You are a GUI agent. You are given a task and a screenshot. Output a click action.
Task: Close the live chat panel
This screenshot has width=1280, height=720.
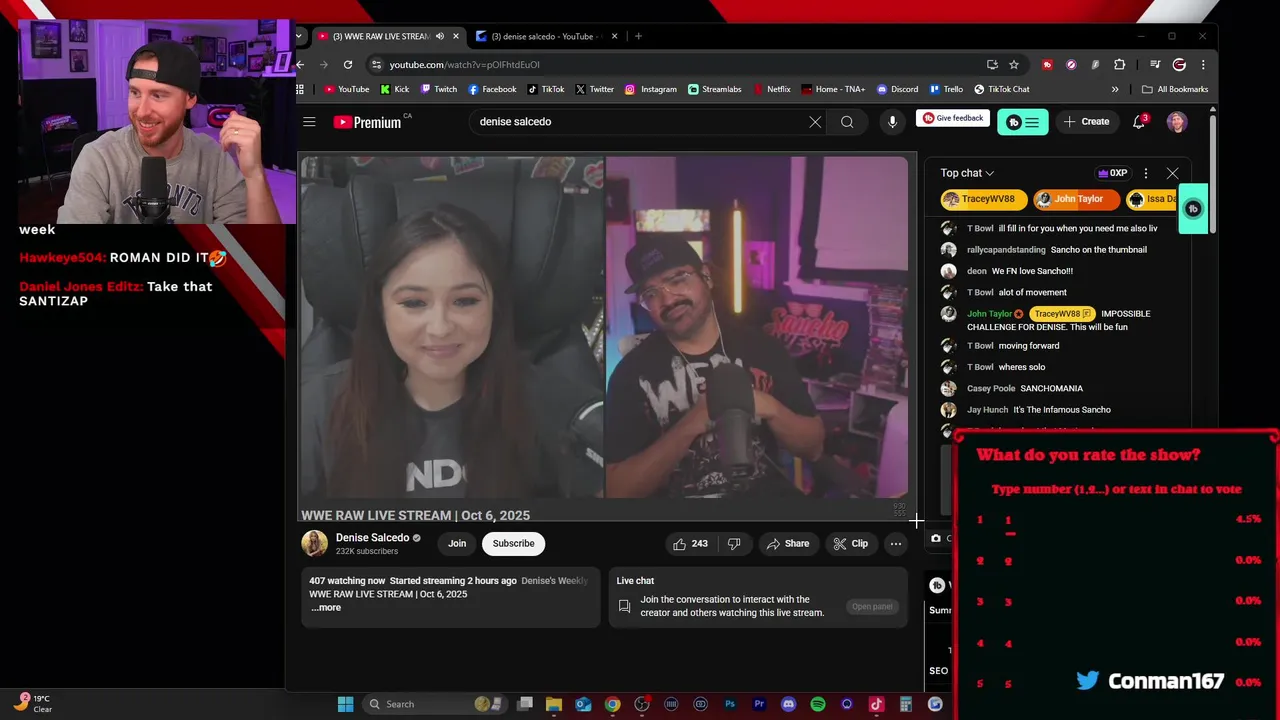coord(1172,173)
